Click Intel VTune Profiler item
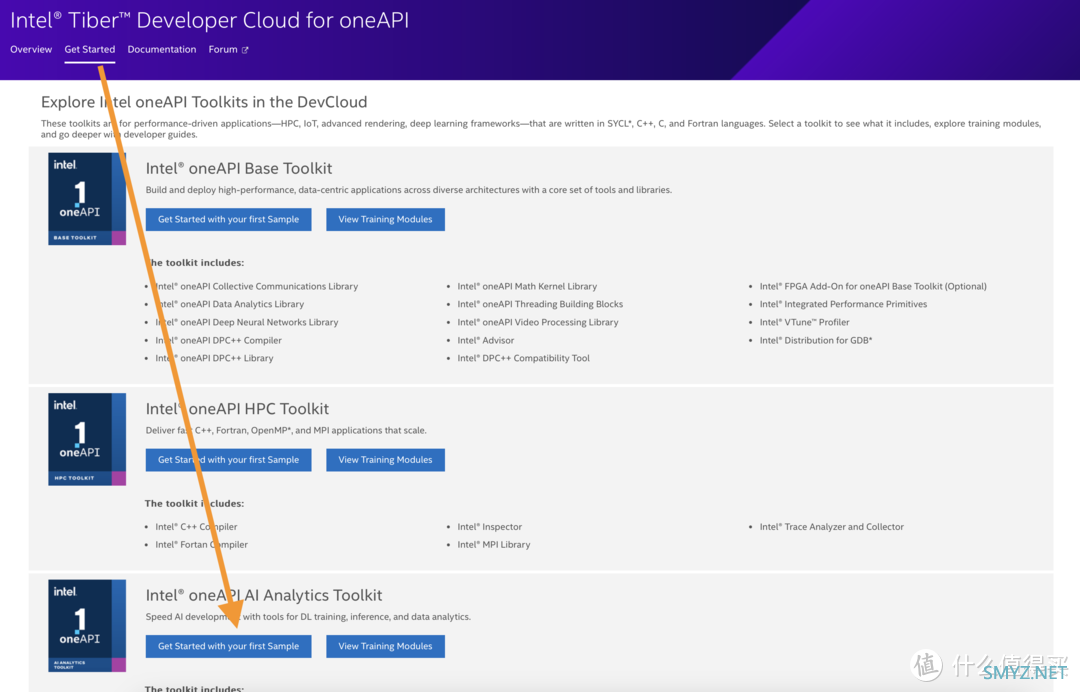1080x692 pixels. click(x=804, y=322)
